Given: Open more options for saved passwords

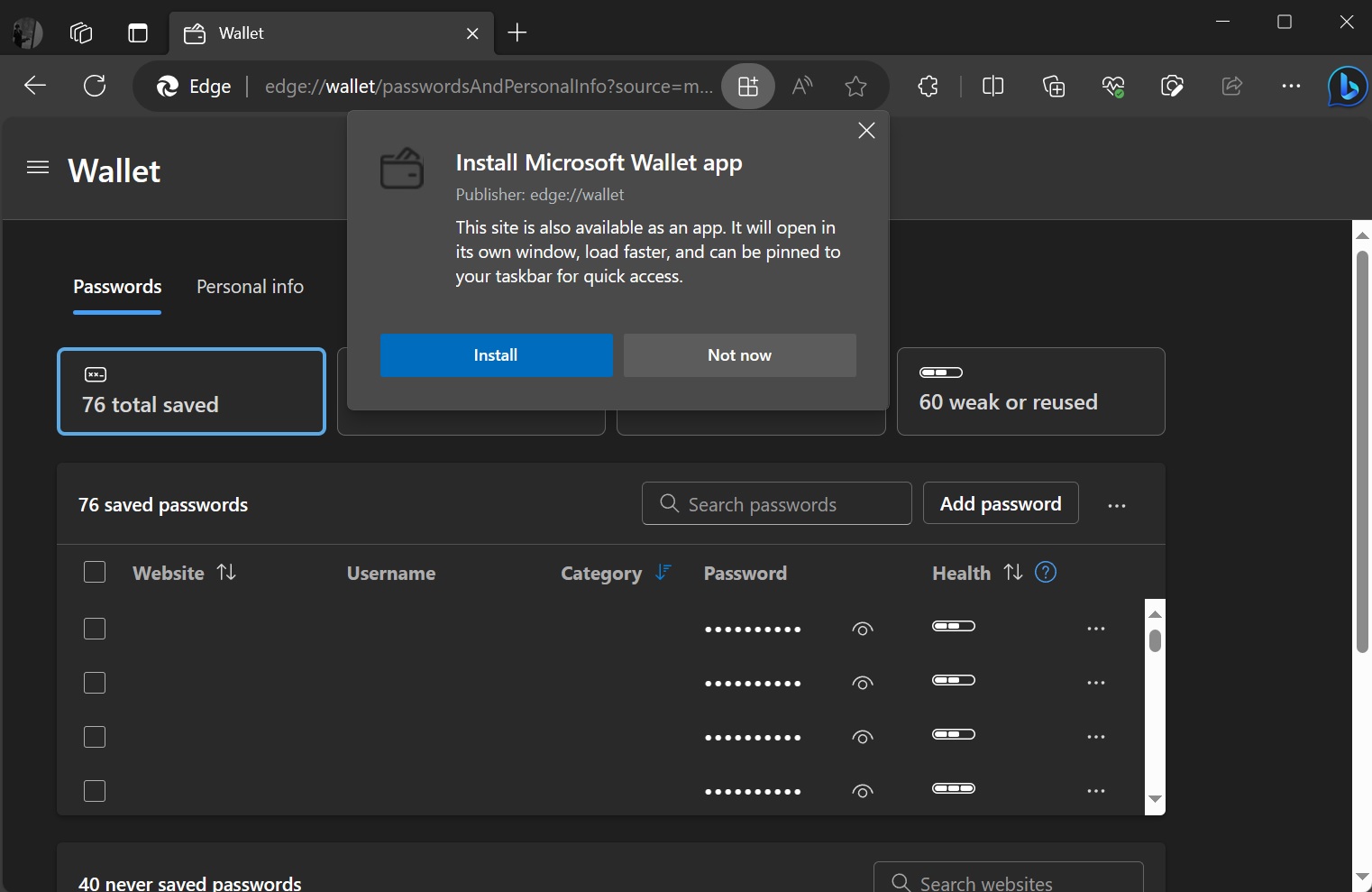Looking at the screenshot, I should [x=1117, y=505].
